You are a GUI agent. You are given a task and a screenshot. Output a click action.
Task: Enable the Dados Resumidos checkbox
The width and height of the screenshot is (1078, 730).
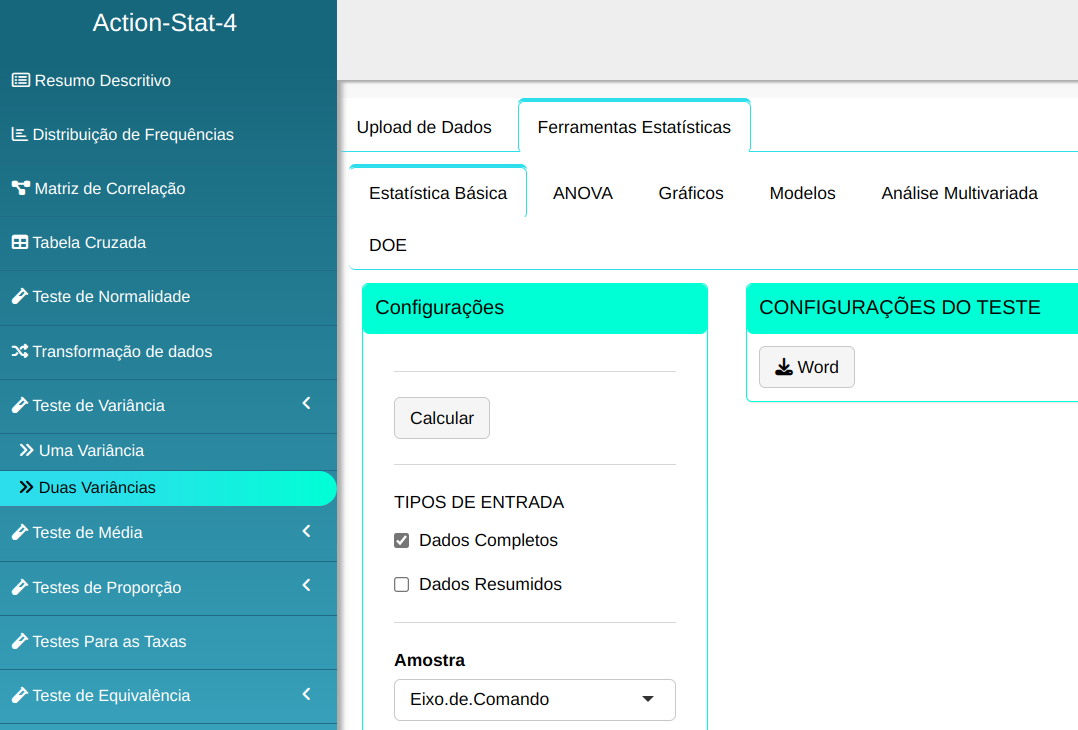pyautogui.click(x=402, y=585)
